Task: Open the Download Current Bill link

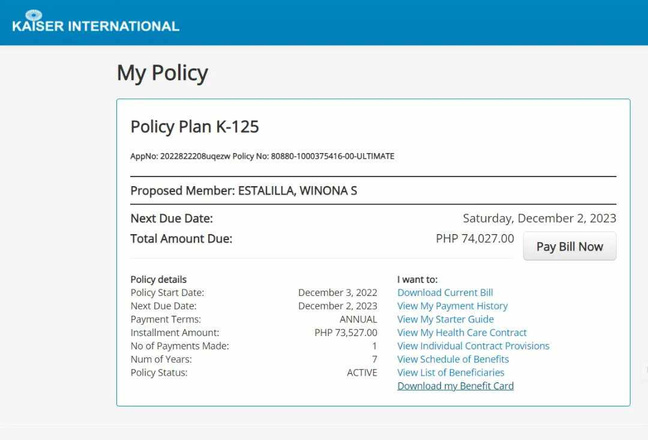Action: [x=445, y=293]
